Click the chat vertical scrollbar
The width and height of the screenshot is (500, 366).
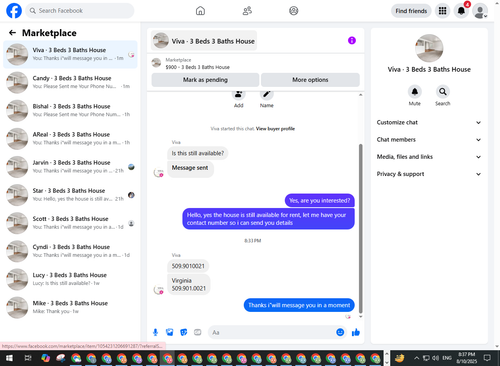click(360, 229)
